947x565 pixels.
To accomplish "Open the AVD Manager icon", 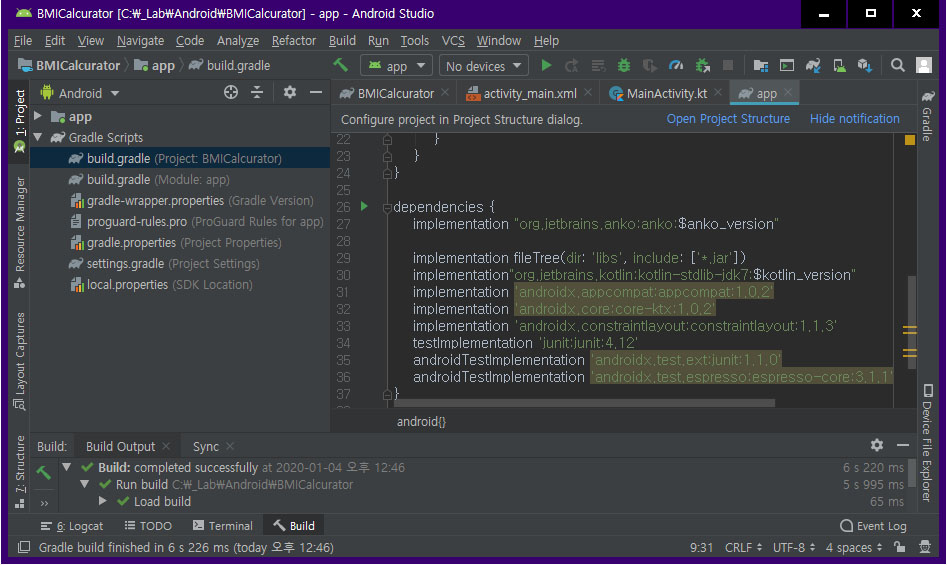I will (839, 65).
